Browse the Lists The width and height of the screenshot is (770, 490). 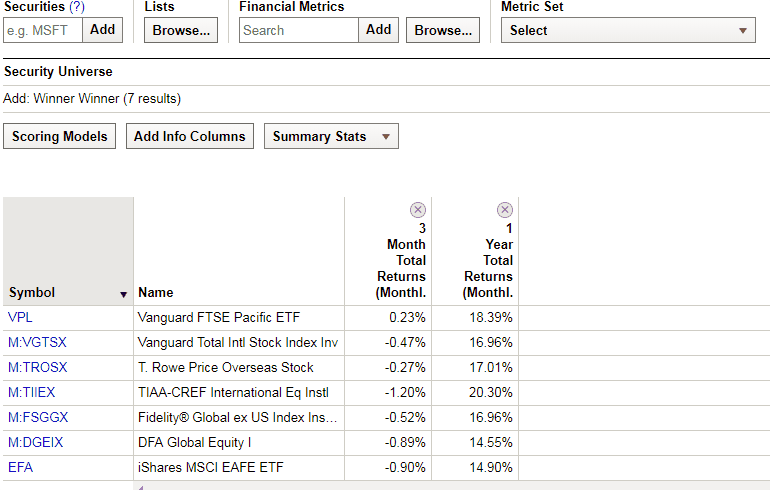[181, 30]
